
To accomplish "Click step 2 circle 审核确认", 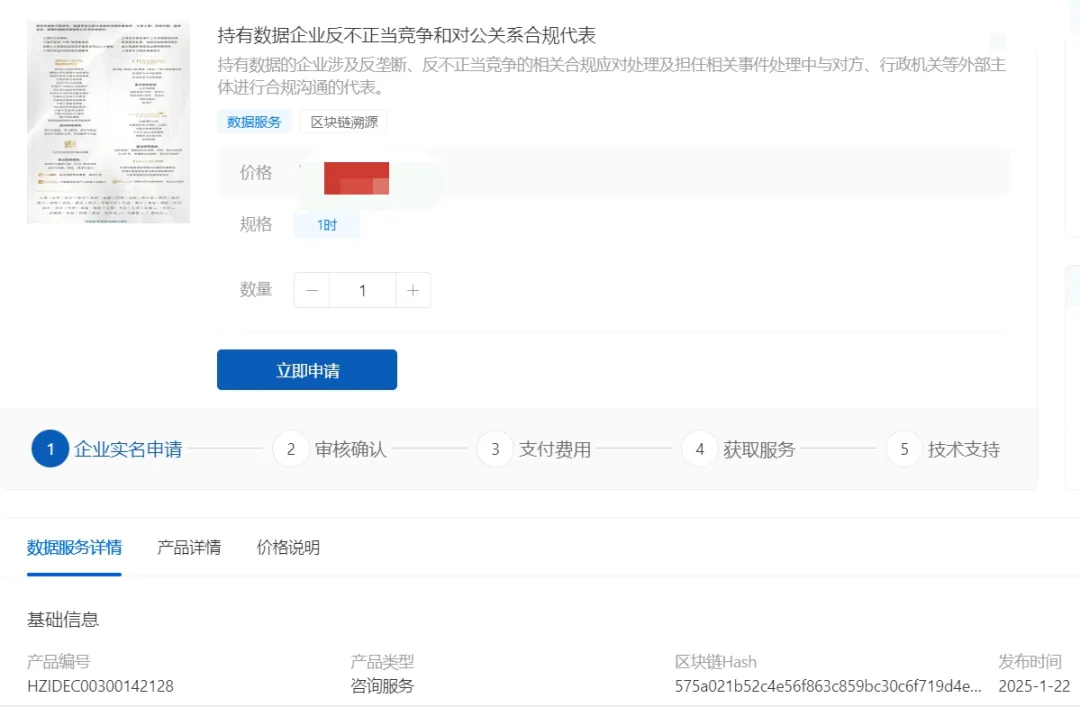I will click(x=290, y=449).
